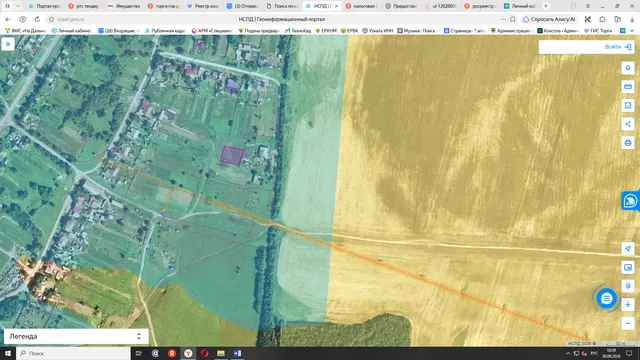
Task: Open the browser extensions puzzle icon
Action: (x=602, y=19)
